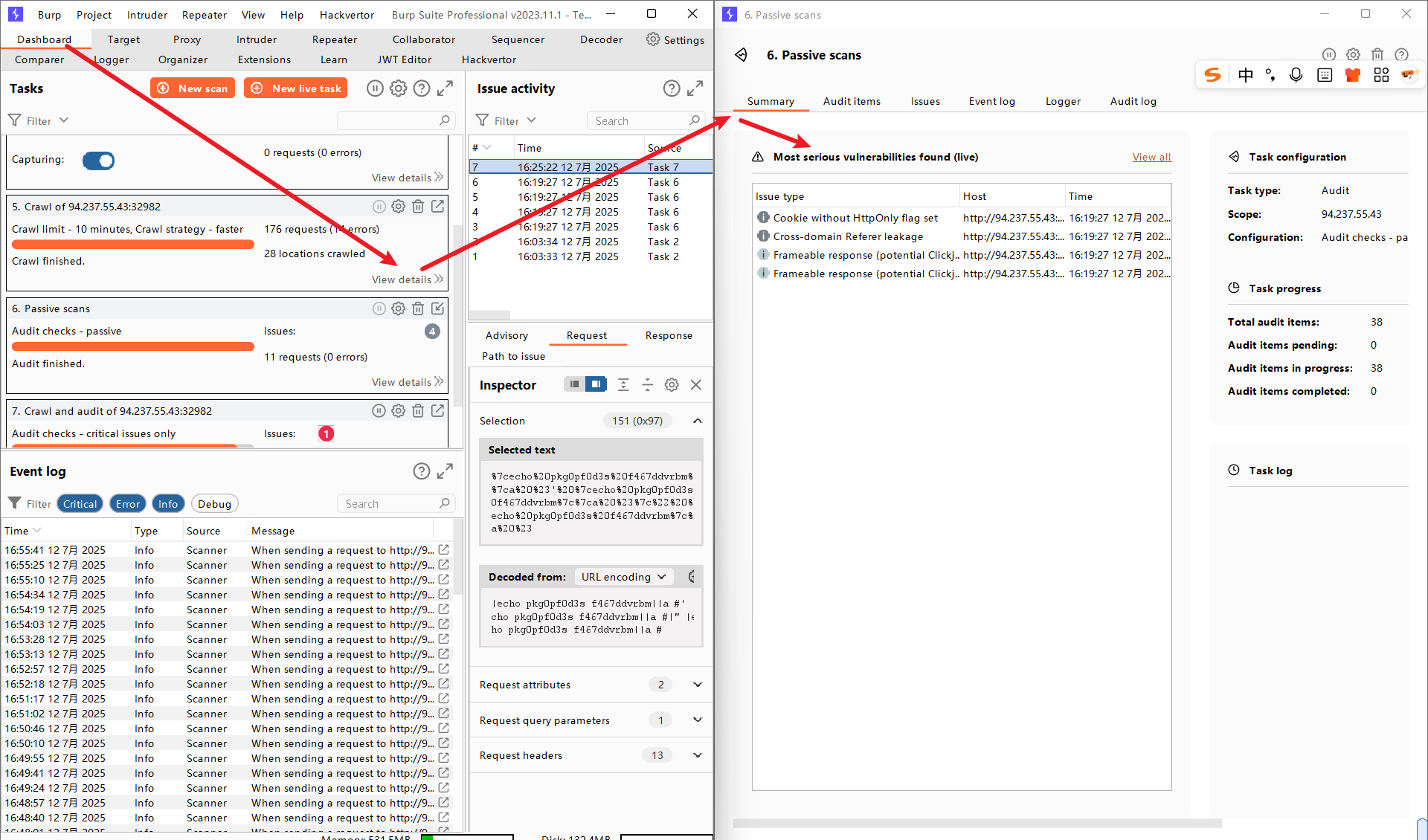Toggle the Critical filter in Event log
This screenshot has width=1428, height=840.
click(x=80, y=504)
